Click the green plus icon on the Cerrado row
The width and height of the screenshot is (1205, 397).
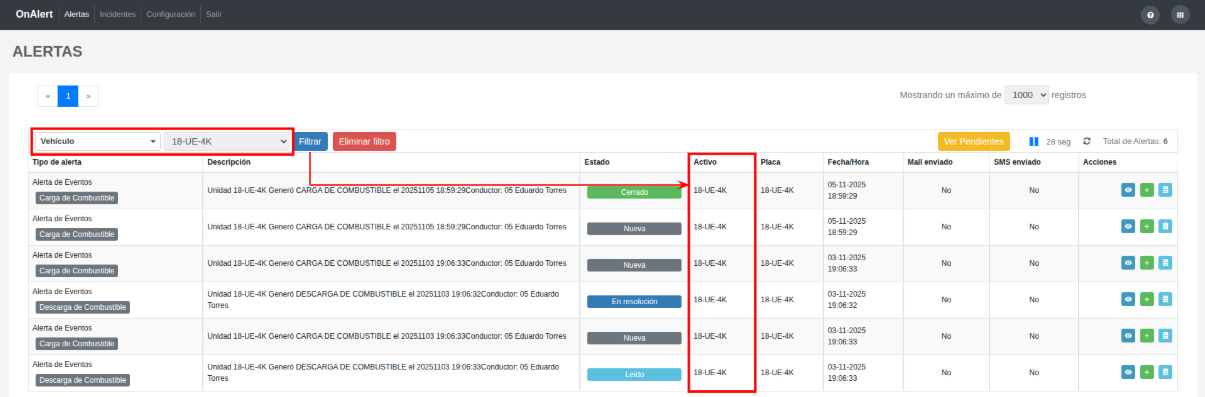[1147, 190]
